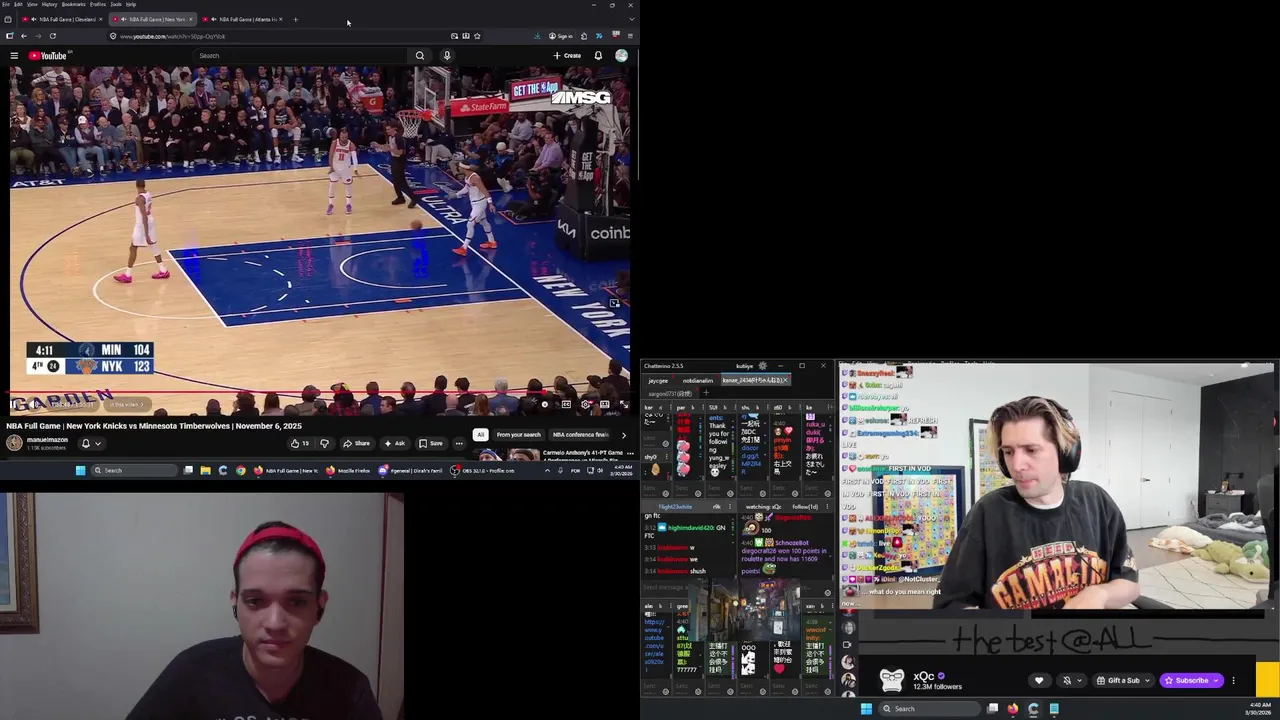
Task: Open the browser downloads arrow icon
Action: click(537, 36)
